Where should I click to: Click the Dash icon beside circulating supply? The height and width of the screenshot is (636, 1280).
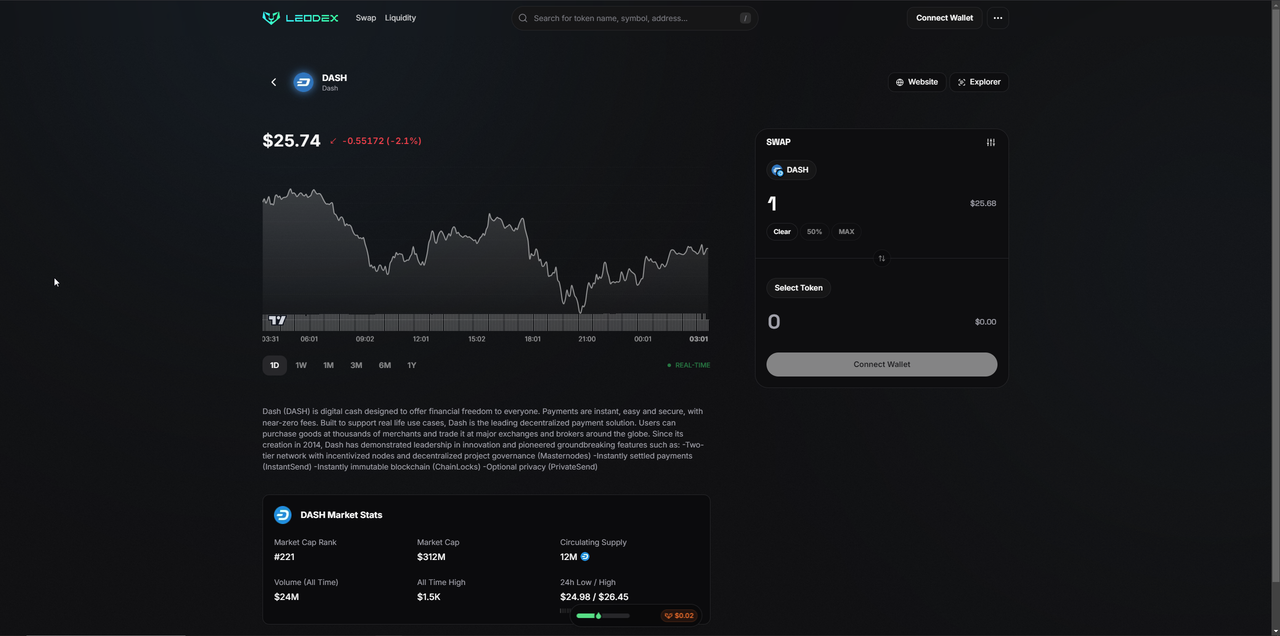[585, 557]
